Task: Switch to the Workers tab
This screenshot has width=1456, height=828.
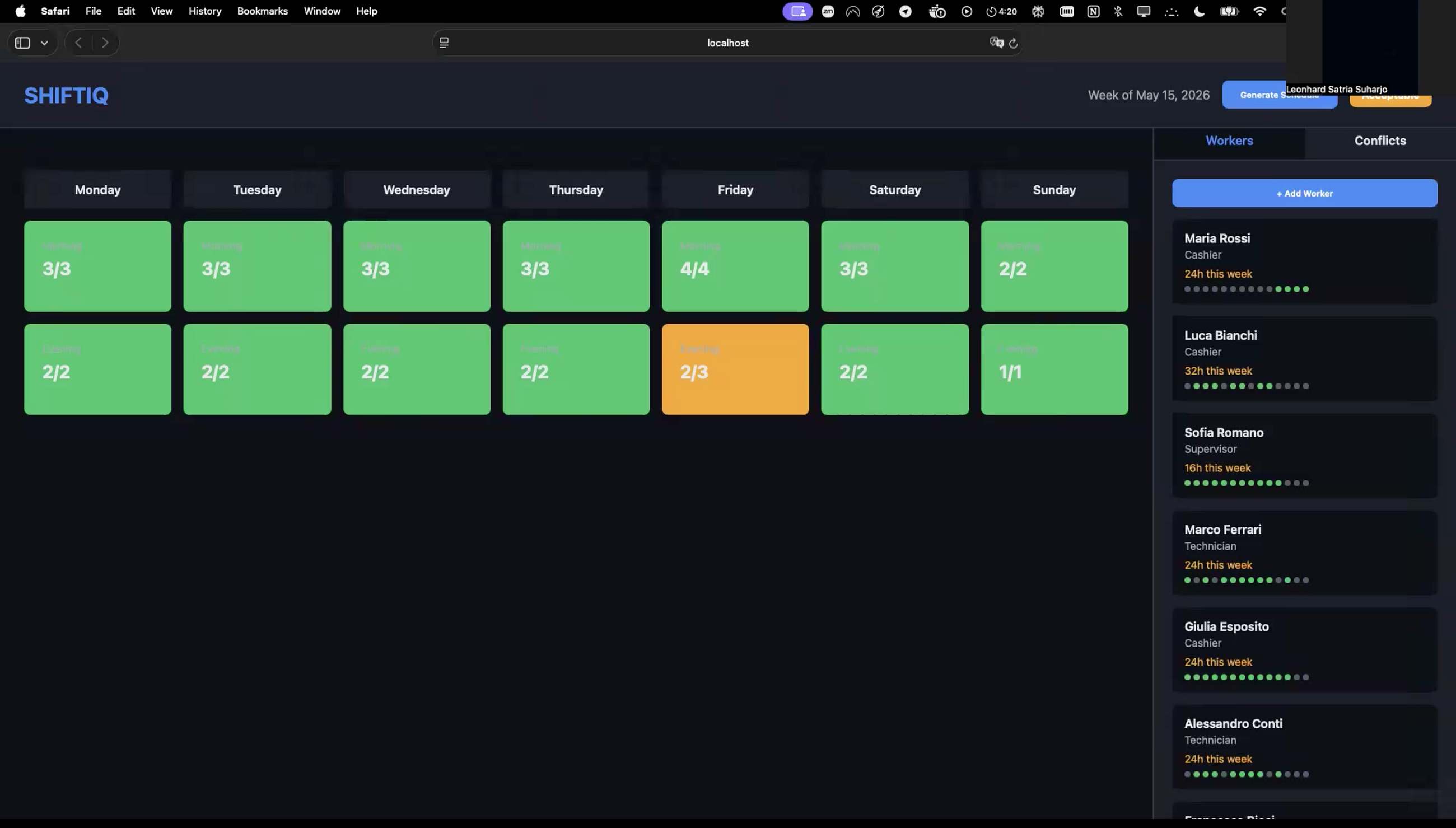Action: click(1229, 141)
